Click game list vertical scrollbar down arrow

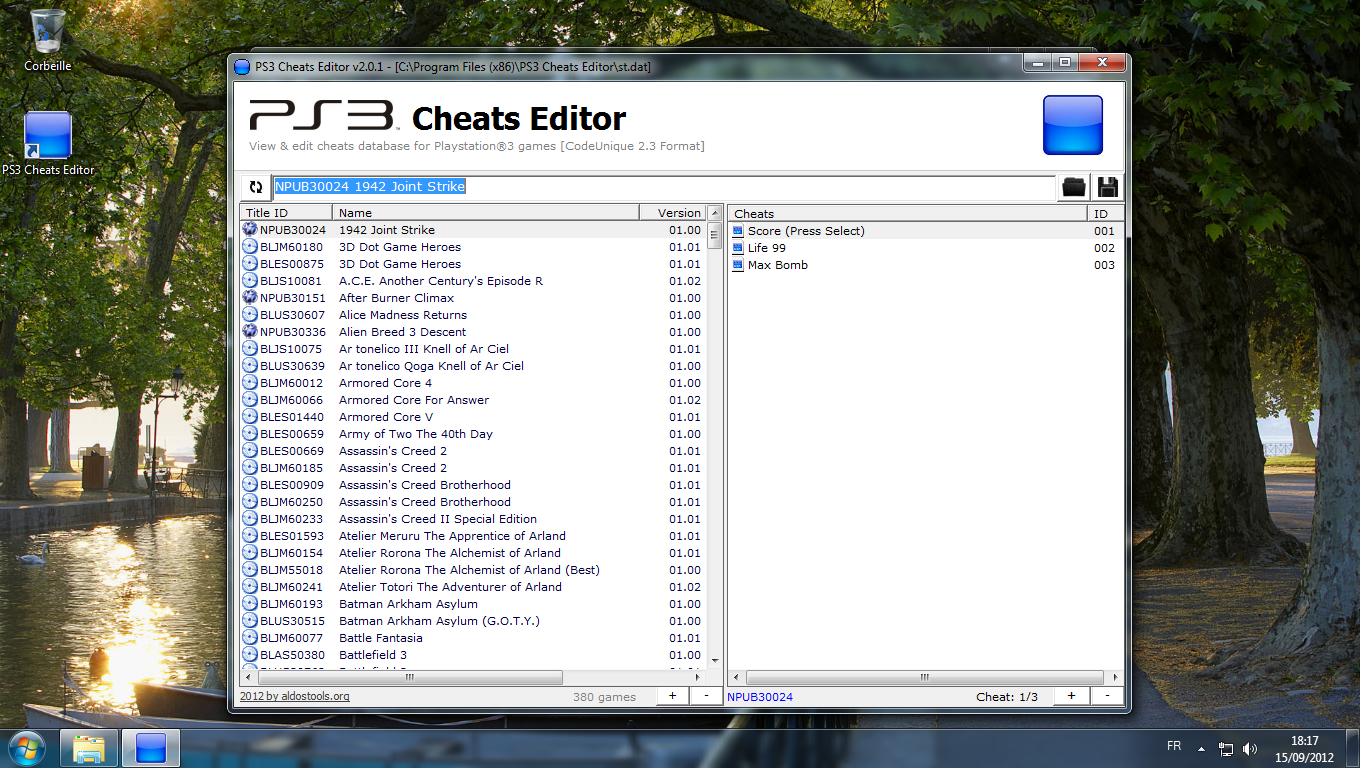pos(714,661)
